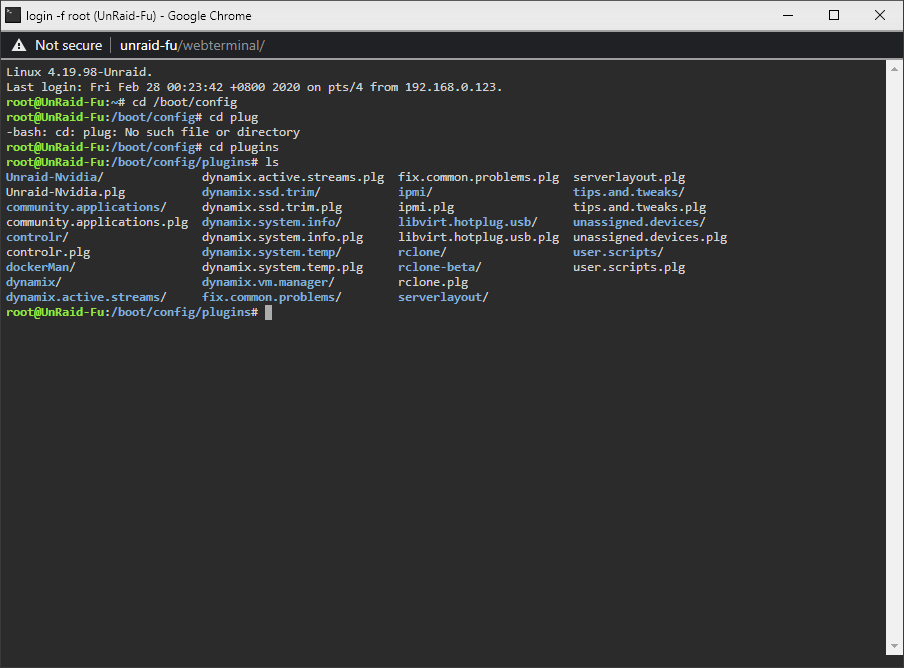Click the user.scripts.plg file name

point(629,267)
